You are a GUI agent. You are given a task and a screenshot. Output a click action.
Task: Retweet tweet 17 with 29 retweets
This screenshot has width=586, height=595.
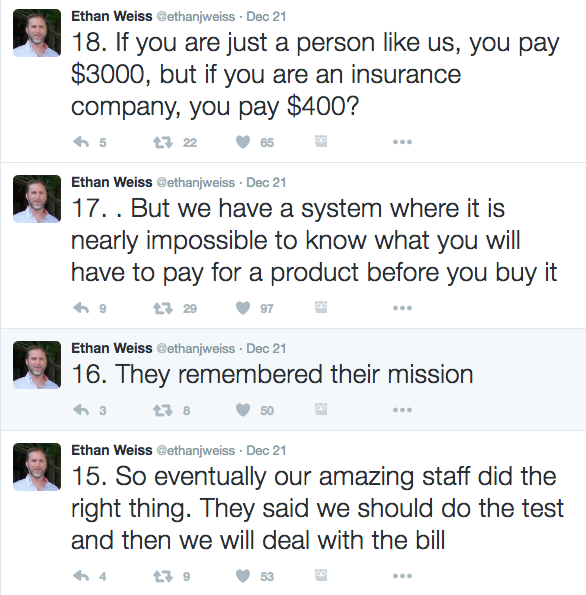point(163,308)
